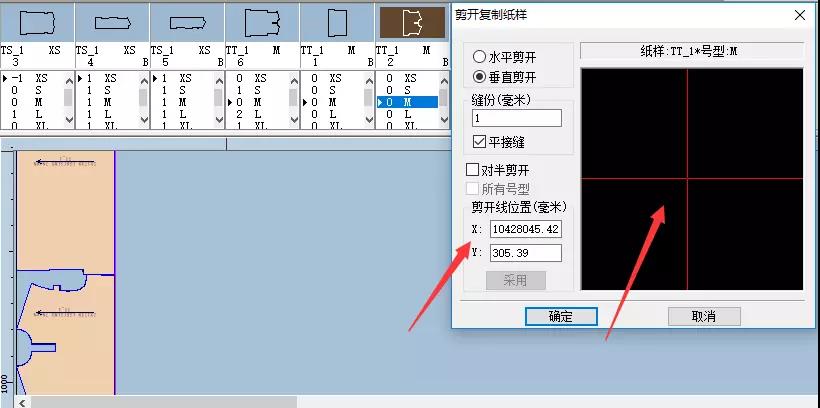This screenshot has height=408, width=820.
Task: Click the highlighted brown TT_1 piece 2 icon
Action: [x=411, y=21]
